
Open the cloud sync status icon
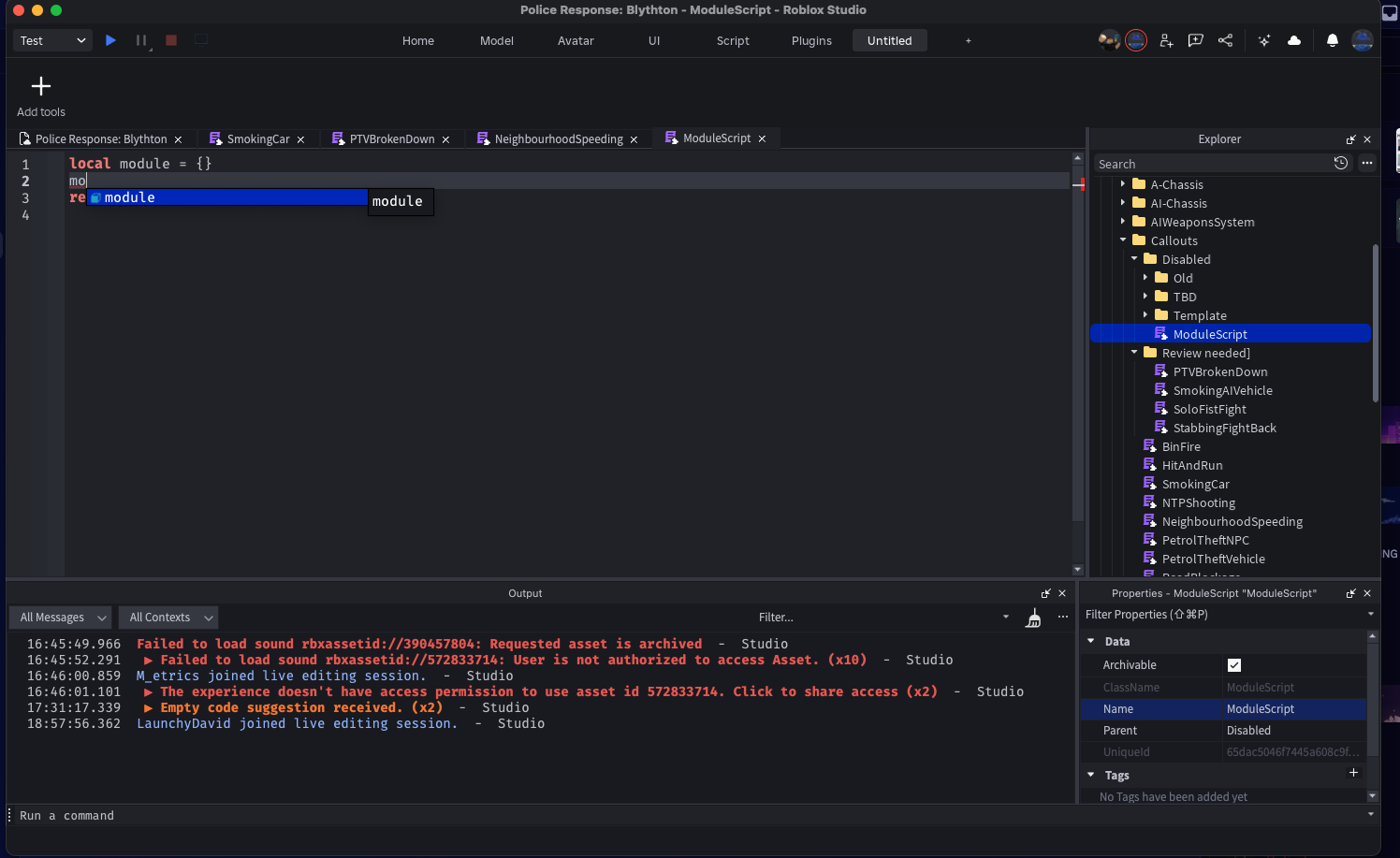point(1294,40)
